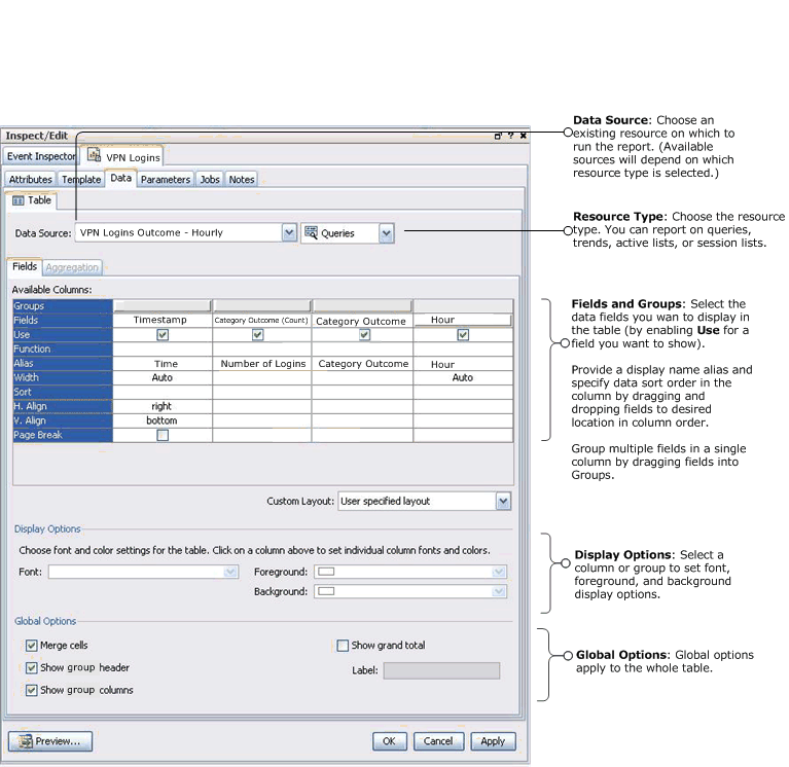Open the Queries resource type dropdown

[x=386, y=233]
